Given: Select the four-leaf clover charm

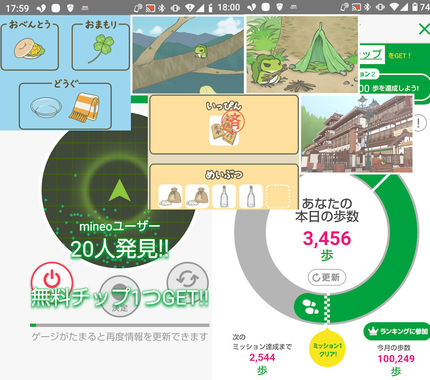Looking at the screenshot, I should click(x=101, y=49).
